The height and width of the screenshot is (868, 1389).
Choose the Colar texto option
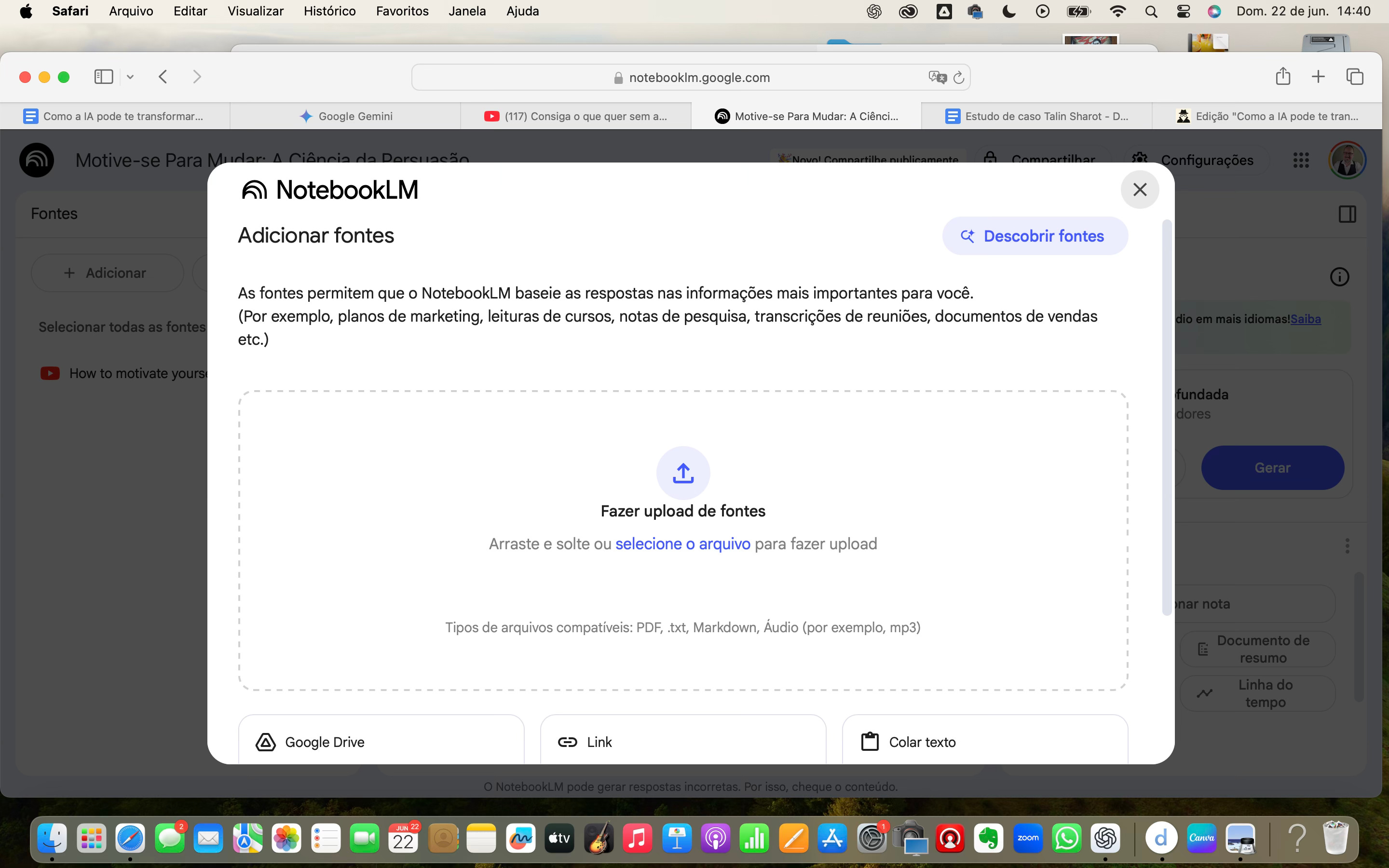point(985,739)
